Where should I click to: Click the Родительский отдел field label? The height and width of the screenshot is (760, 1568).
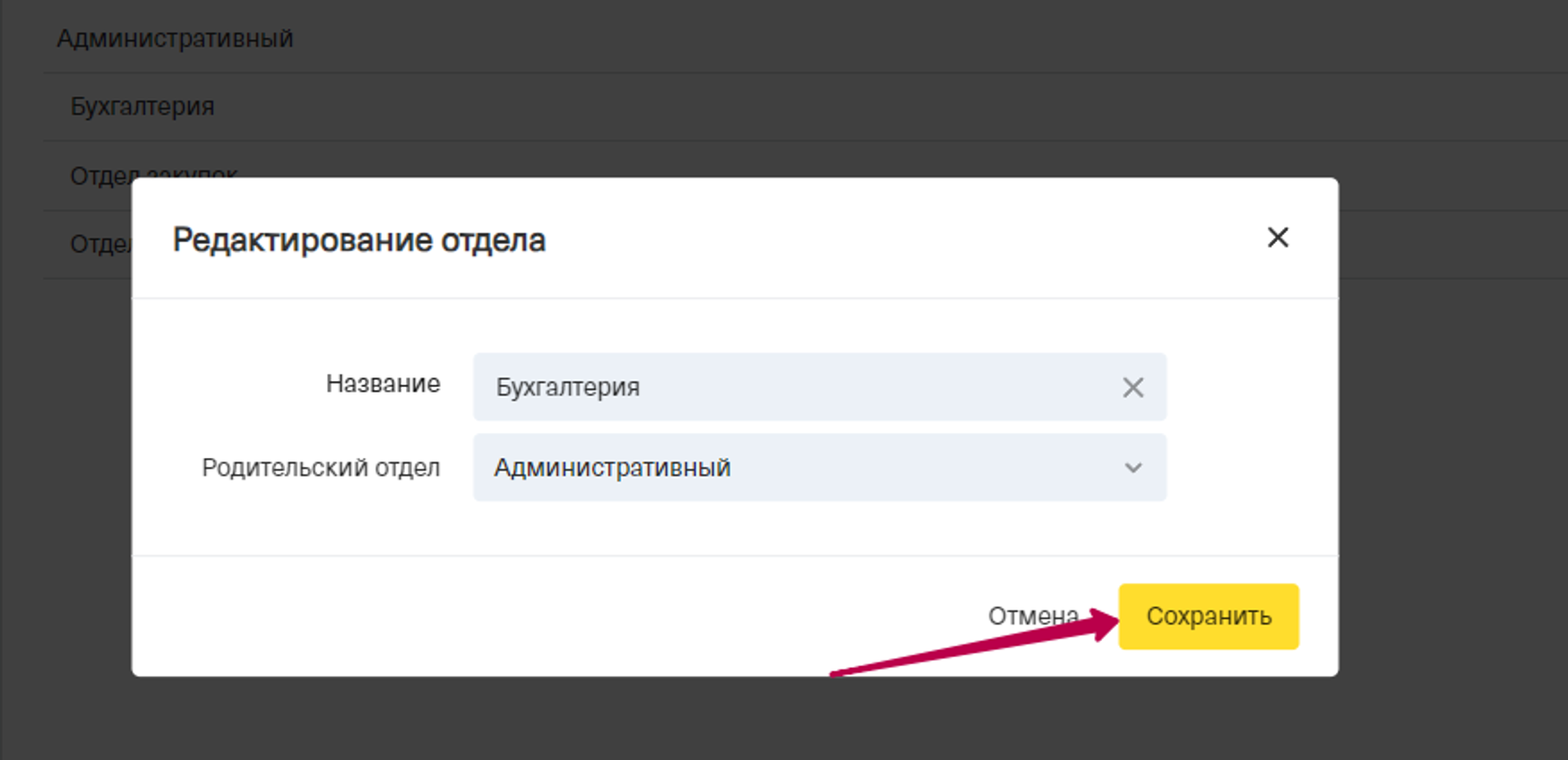pos(321,468)
